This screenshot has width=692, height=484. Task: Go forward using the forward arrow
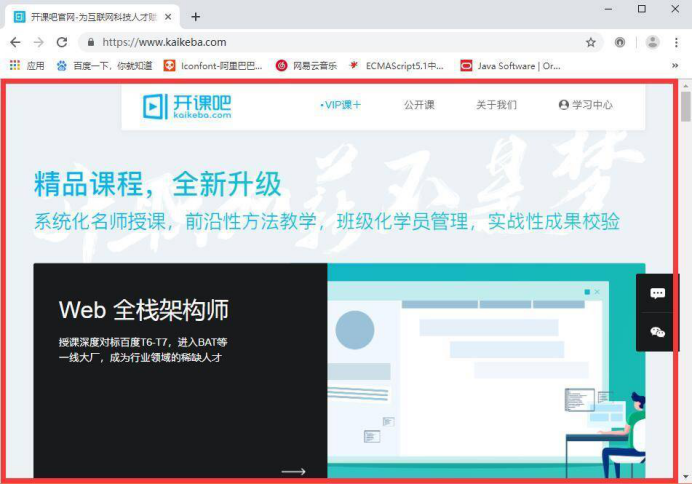39,42
